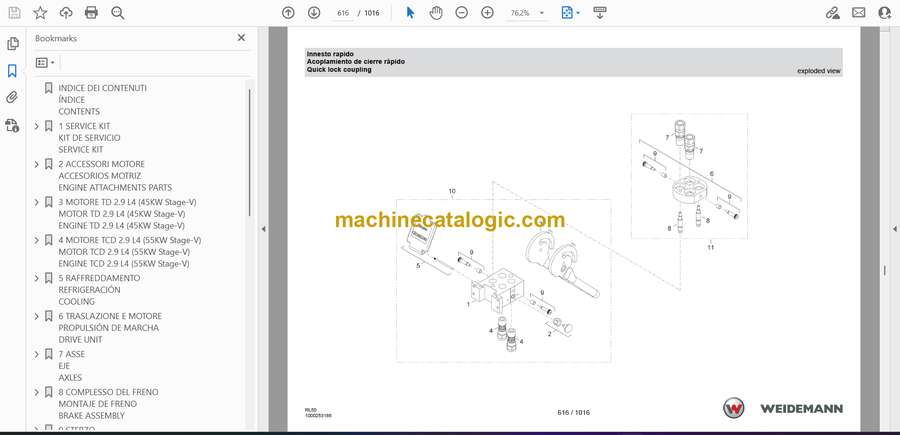Open the security lock panel icon

coord(12,125)
